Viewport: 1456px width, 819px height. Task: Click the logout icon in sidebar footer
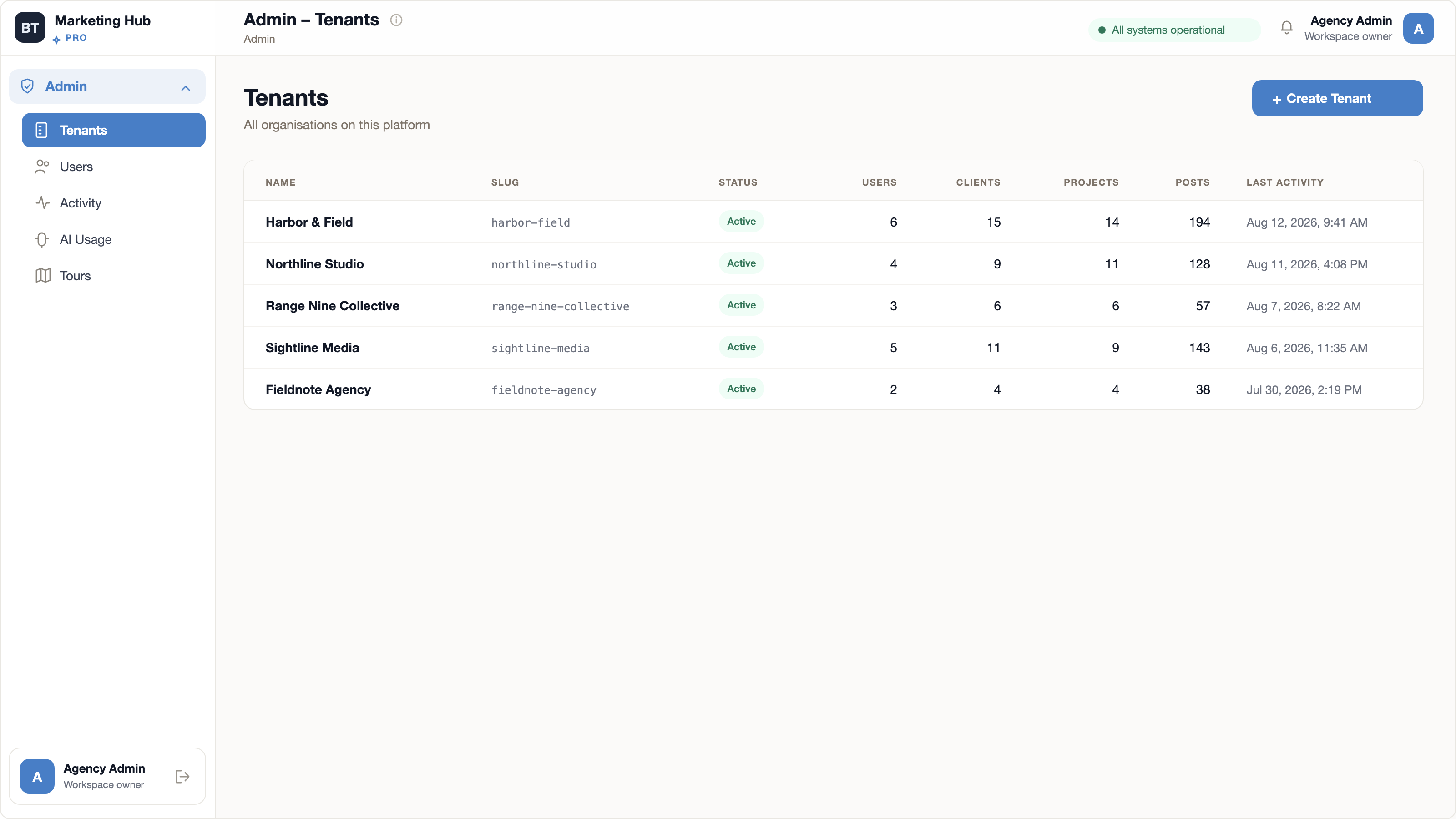[x=182, y=777]
